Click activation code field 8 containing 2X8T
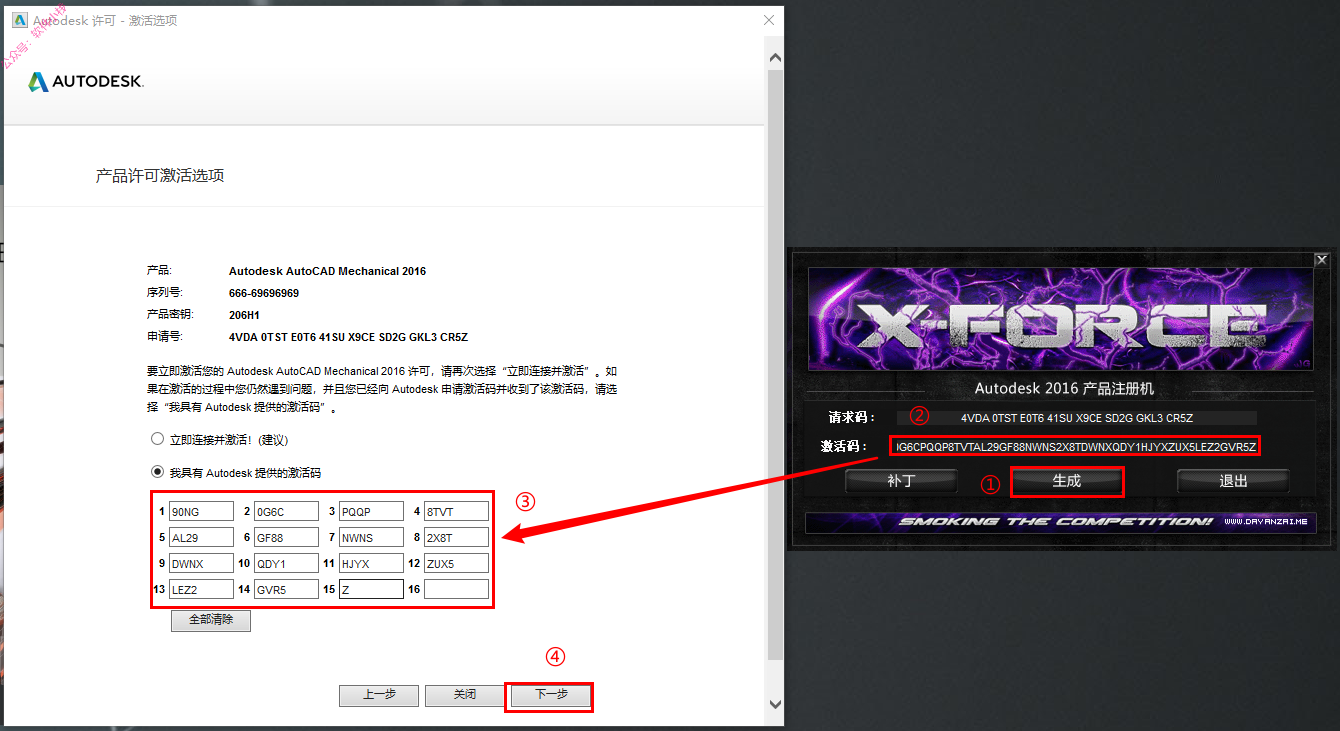 click(456, 537)
